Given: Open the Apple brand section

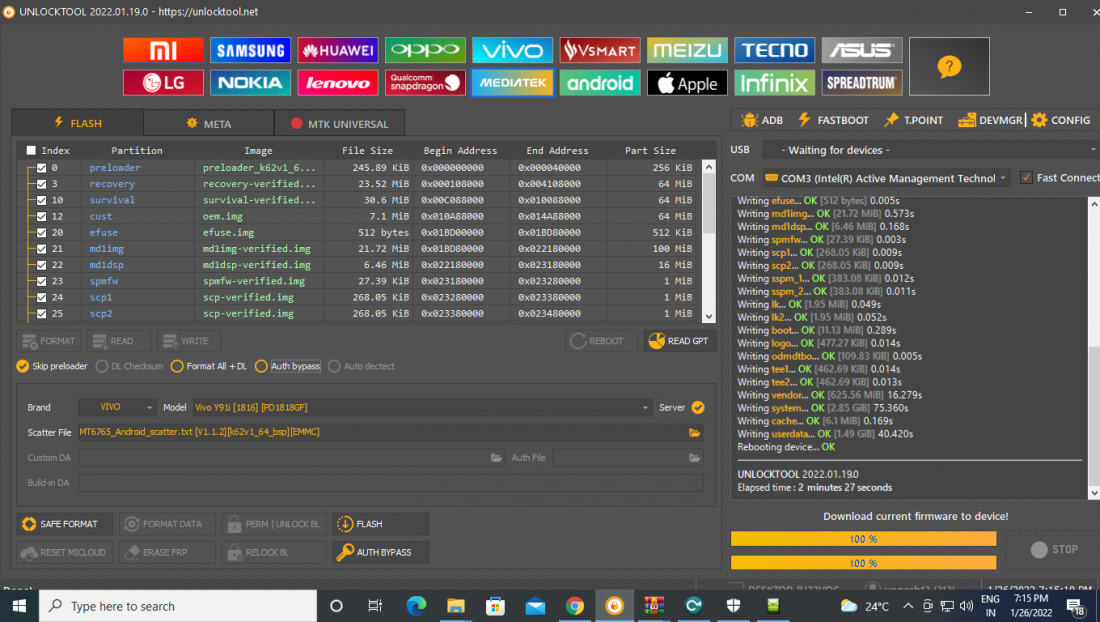Looking at the screenshot, I should pyautogui.click(x=687, y=83).
